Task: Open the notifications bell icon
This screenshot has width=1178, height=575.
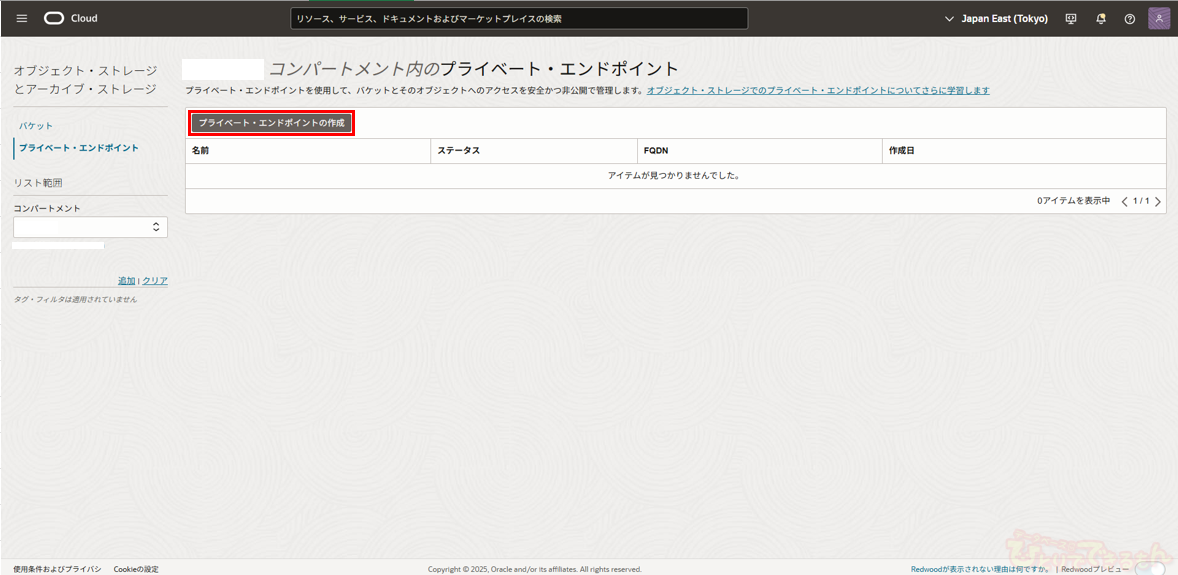Action: 1101,19
